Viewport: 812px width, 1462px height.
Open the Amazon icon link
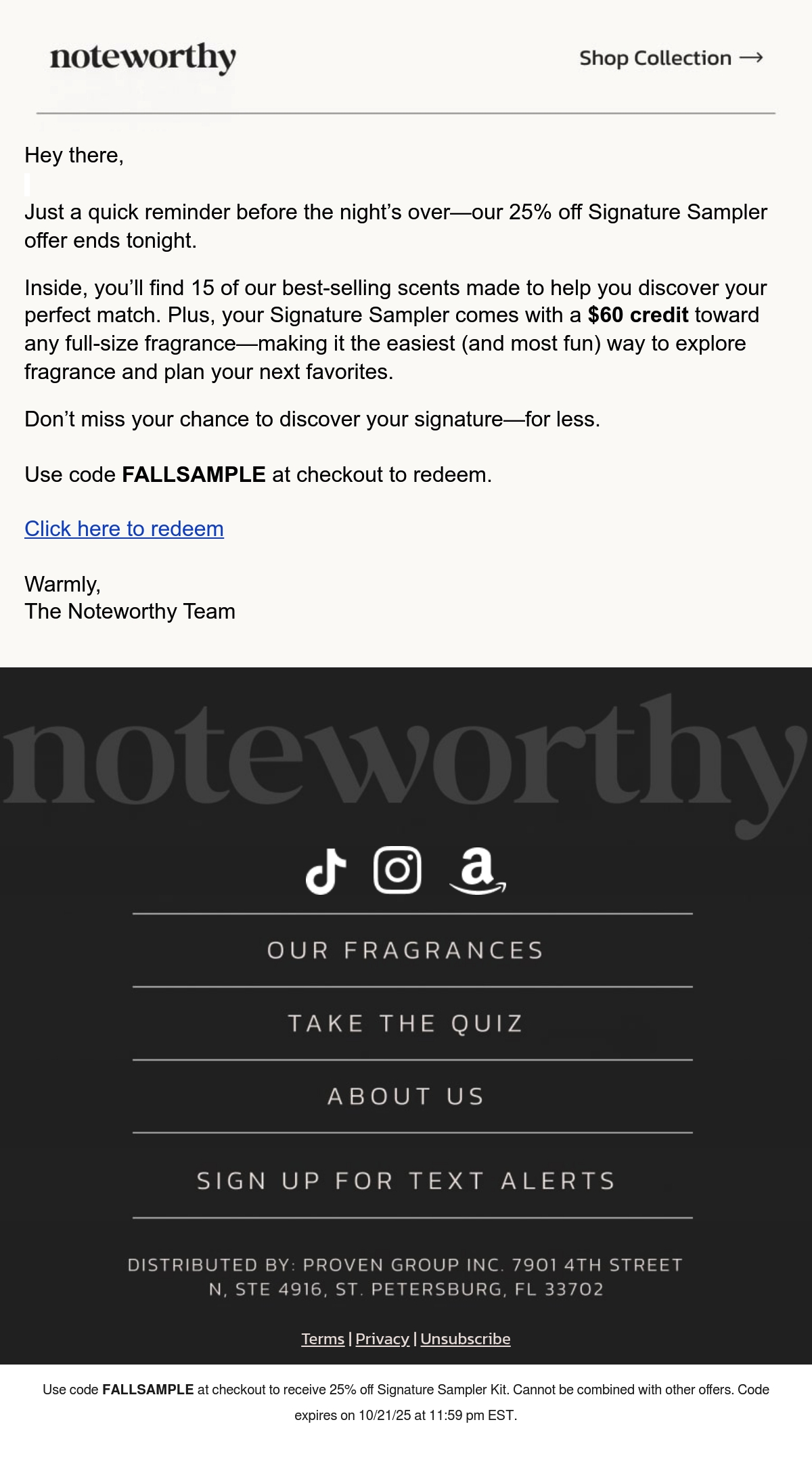pos(478,871)
